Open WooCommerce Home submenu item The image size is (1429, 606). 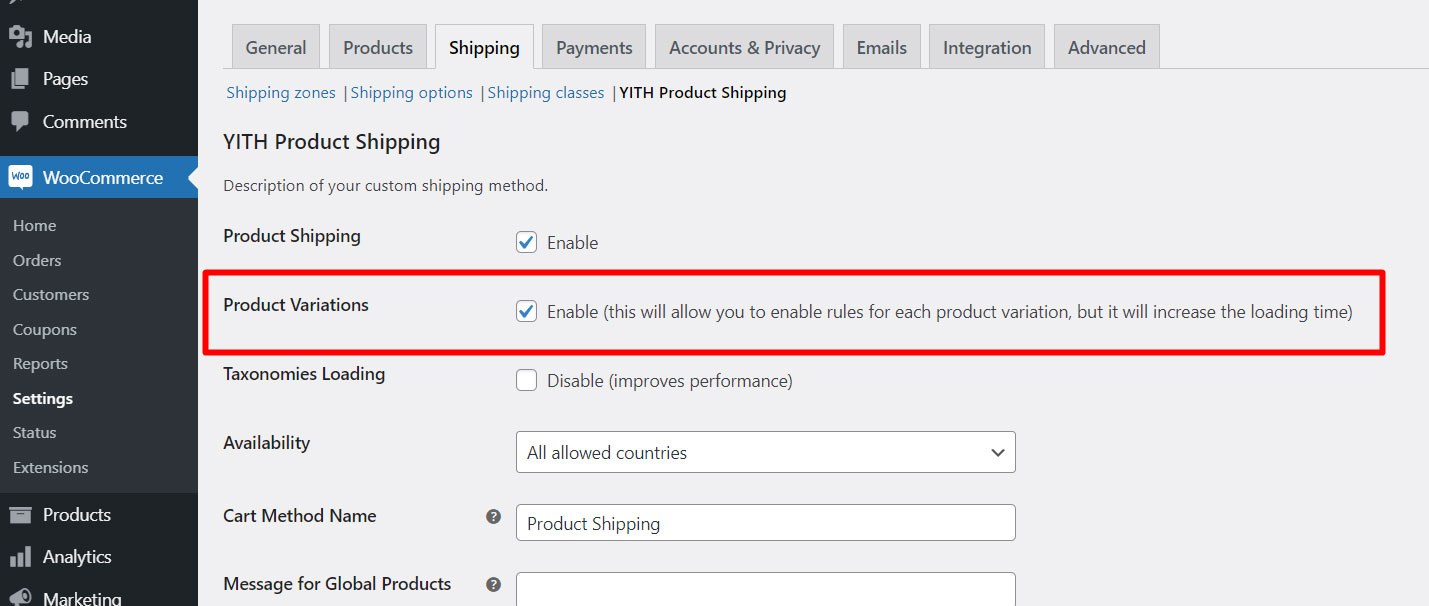point(35,226)
